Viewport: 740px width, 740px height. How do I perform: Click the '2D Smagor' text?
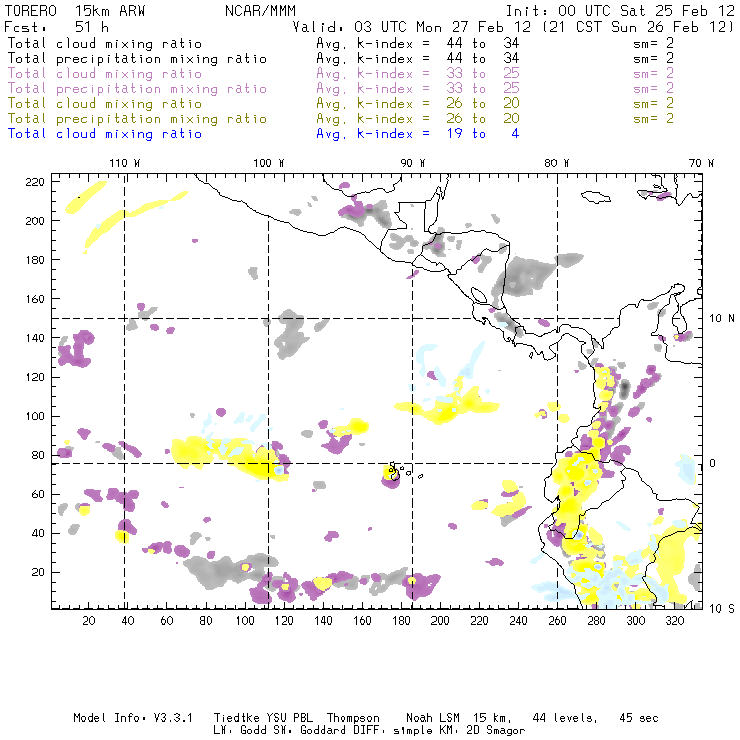[x=496, y=730]
